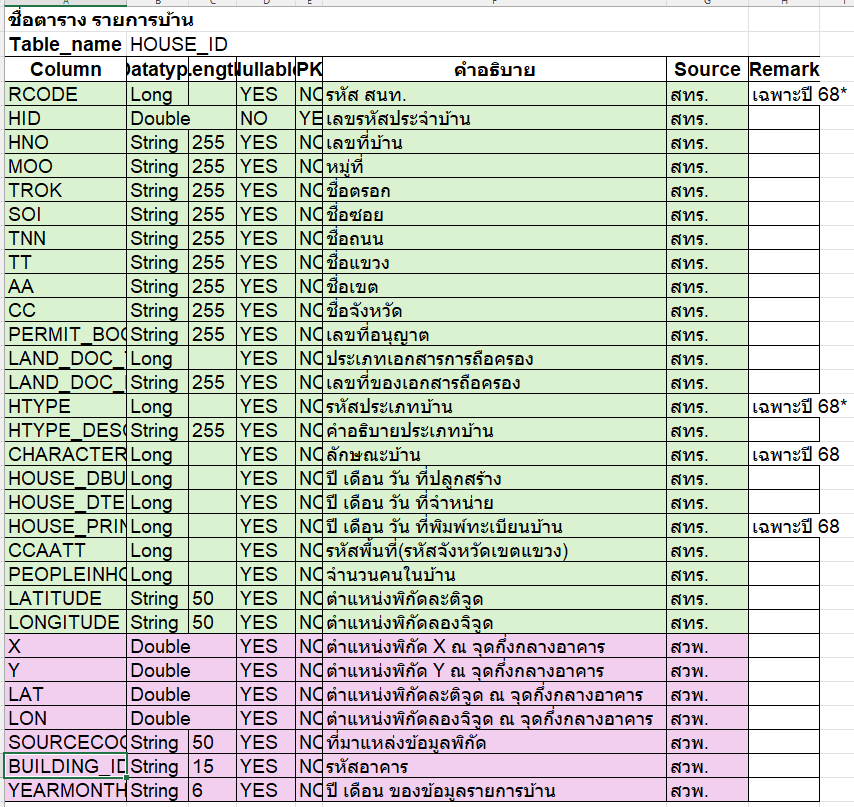Click the 'TROK' column name cell
The image size is (854, 807).
click(x=65, y=190)
